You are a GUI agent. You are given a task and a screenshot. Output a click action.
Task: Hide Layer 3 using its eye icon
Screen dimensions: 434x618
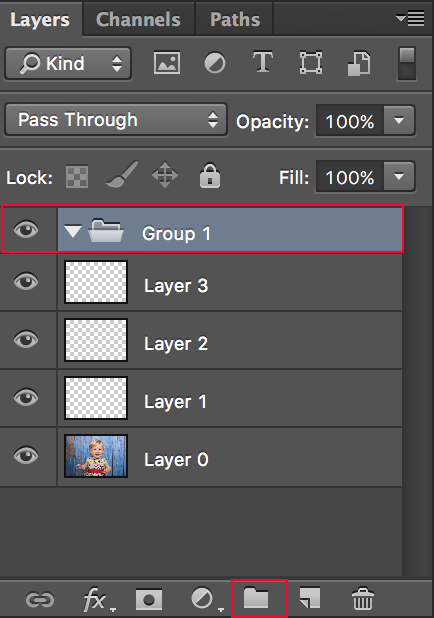coord(26,281)
